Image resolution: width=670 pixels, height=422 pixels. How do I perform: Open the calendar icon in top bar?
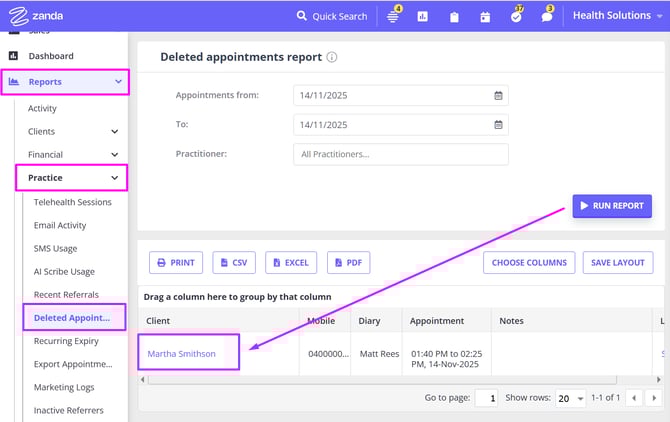point(485,17)
